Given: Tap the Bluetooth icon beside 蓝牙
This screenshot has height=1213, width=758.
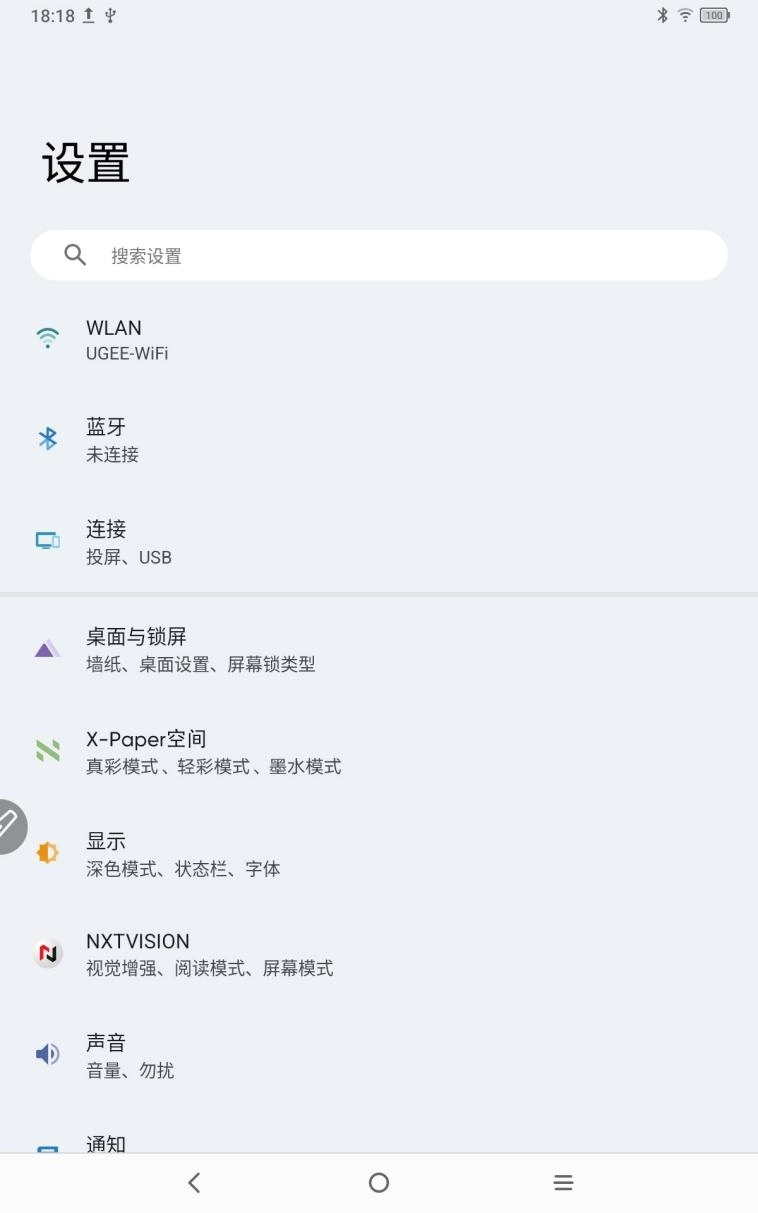Looking at the screenshot, I should [47, 440].
